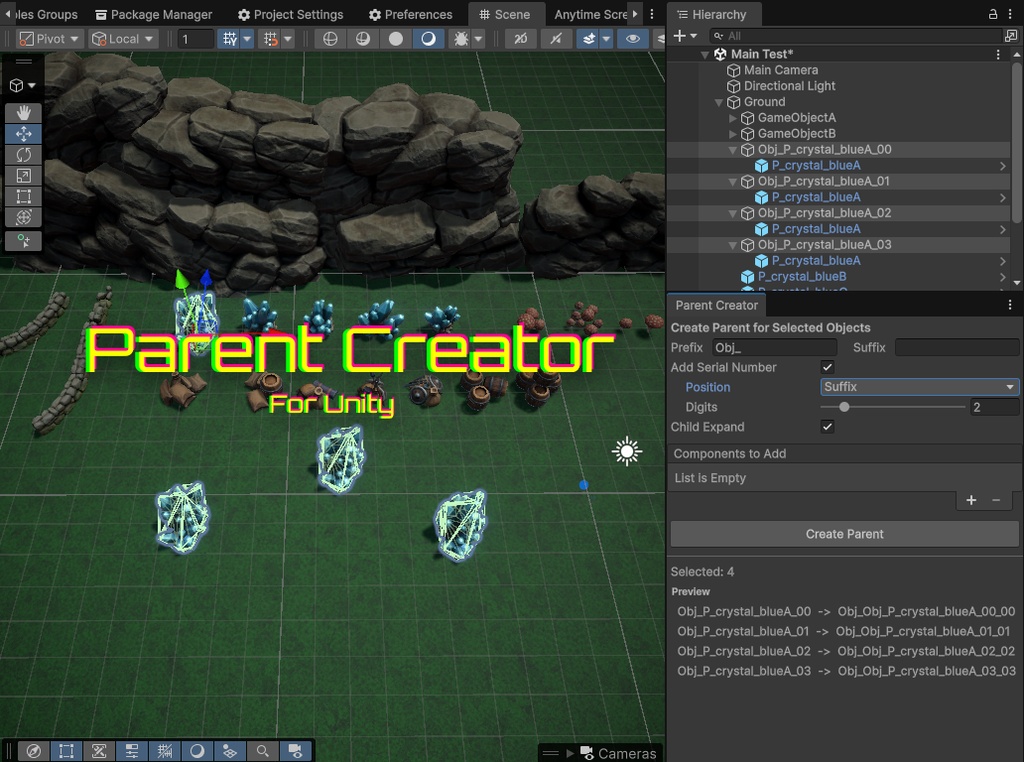
Task: Select the Directional Light sun gizmo
Action: [627, 451]
